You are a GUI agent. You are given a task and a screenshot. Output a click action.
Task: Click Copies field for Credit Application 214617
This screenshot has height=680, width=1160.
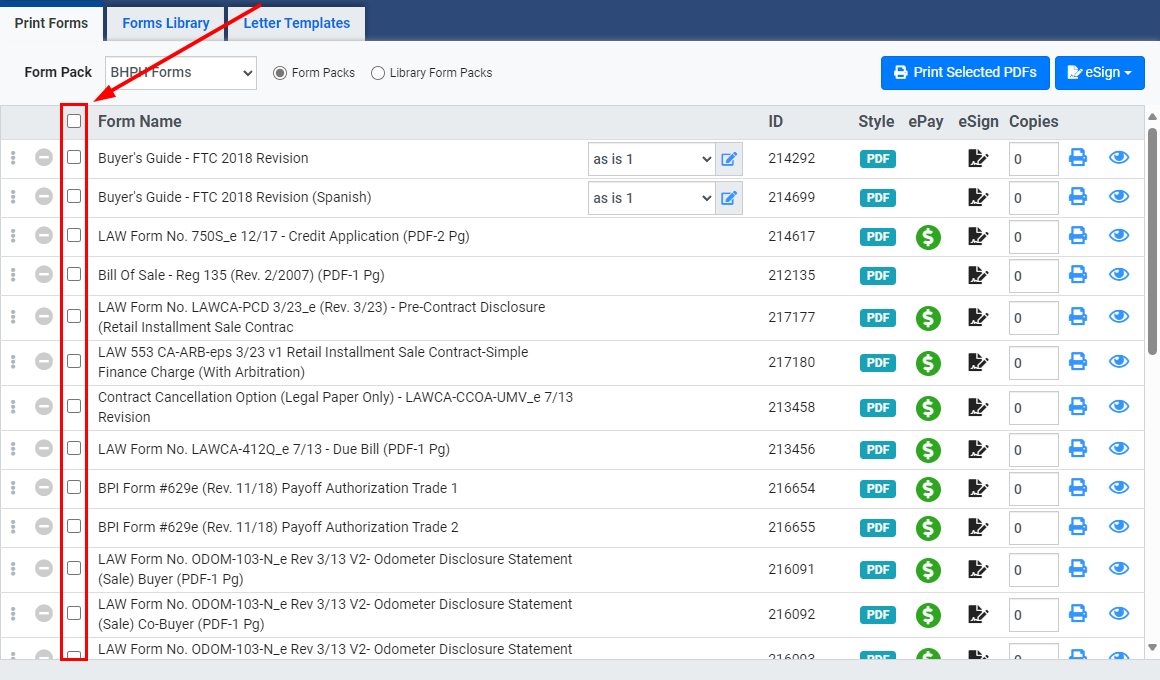coord(1033,237)
